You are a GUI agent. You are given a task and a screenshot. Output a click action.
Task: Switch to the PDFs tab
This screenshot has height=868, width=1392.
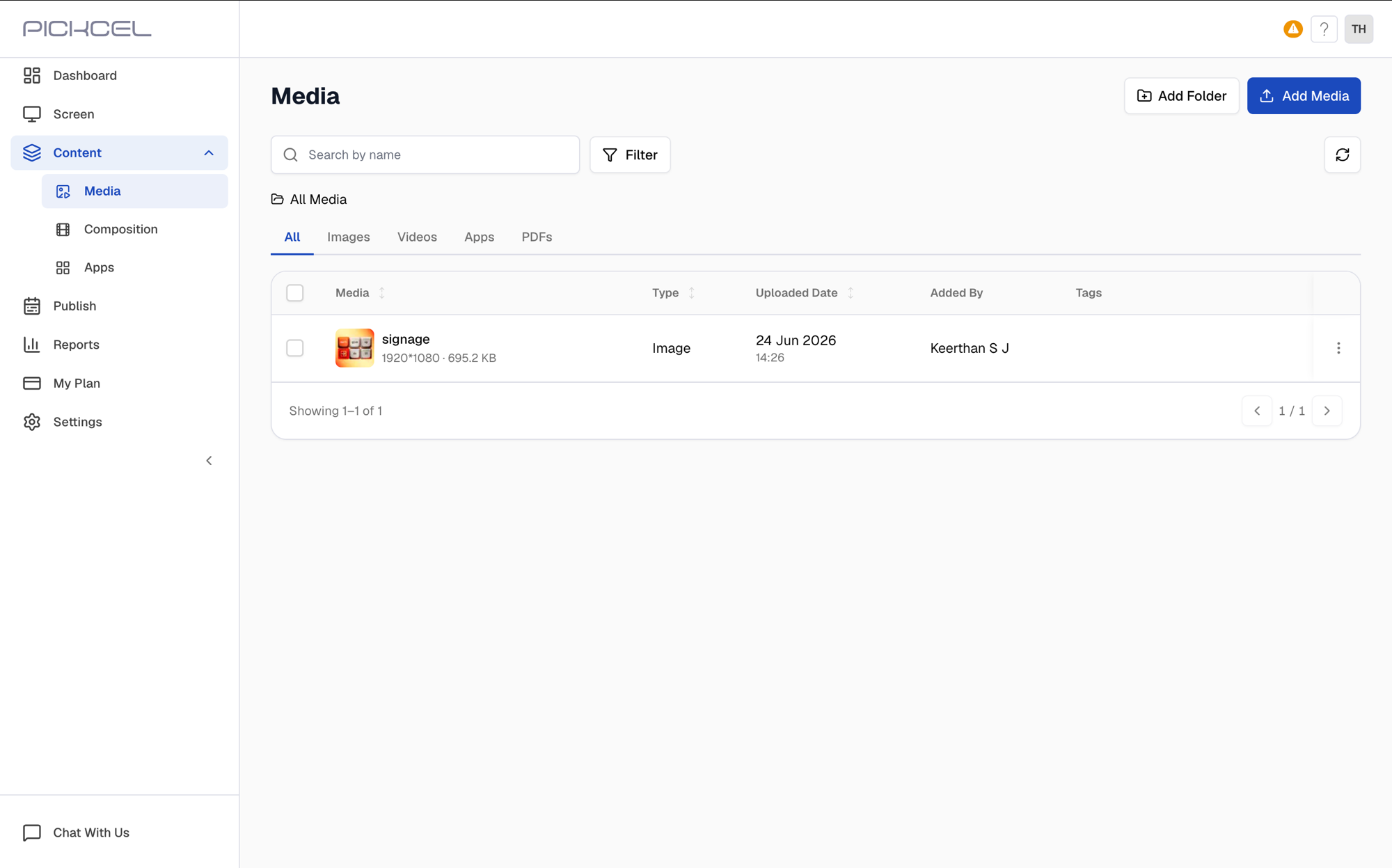537,237
